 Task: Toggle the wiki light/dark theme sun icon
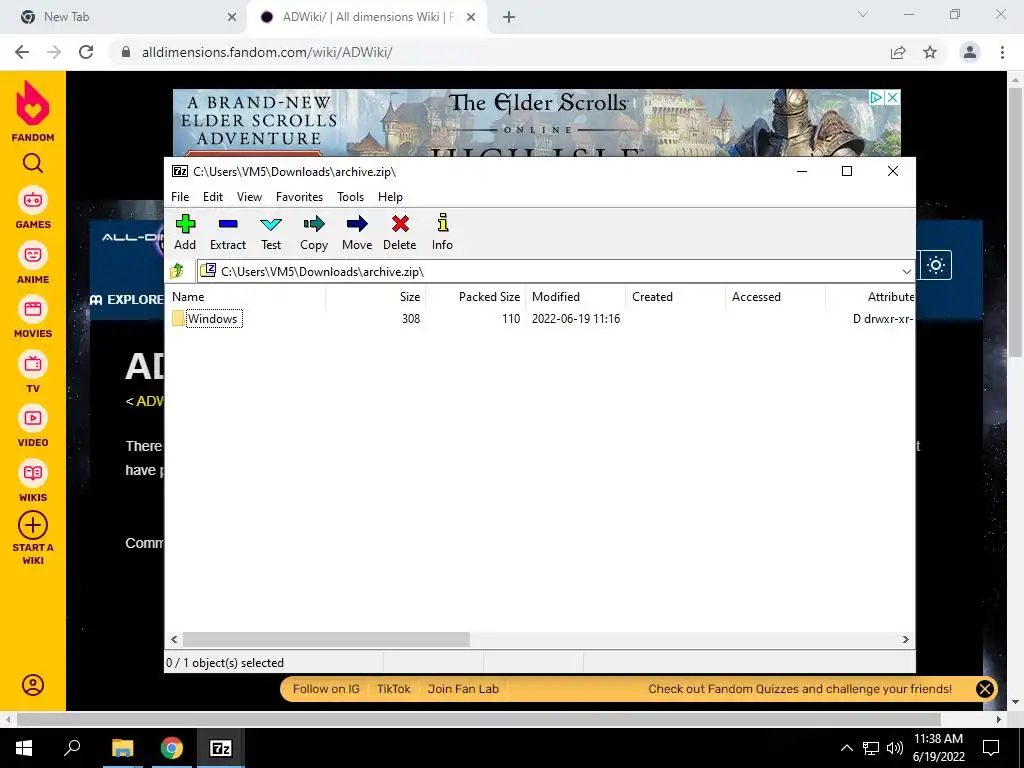pyautogui.click(x=936, y=265)
